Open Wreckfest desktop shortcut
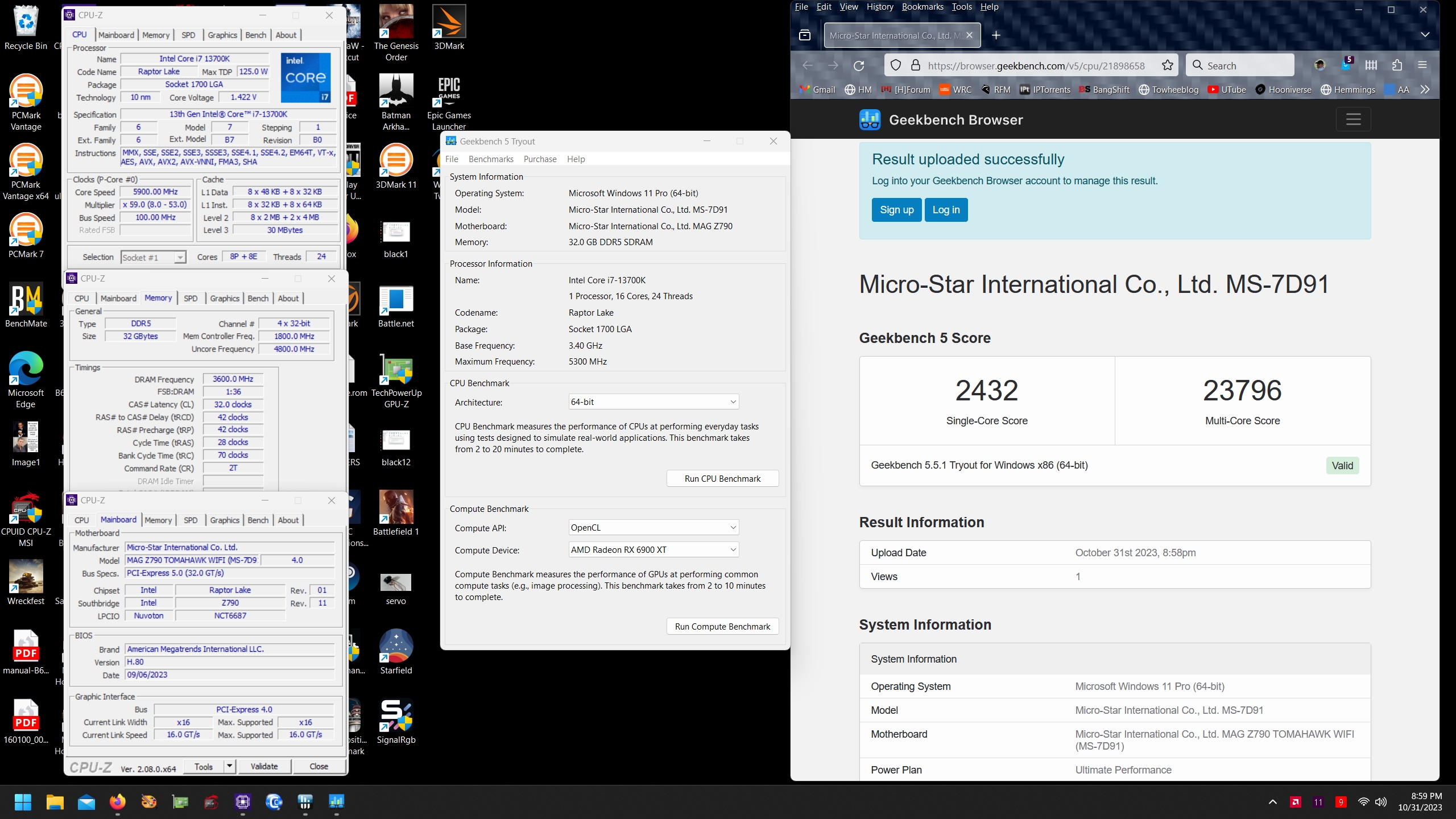This screenshot has height=819, width=1456. coord(26,582)
